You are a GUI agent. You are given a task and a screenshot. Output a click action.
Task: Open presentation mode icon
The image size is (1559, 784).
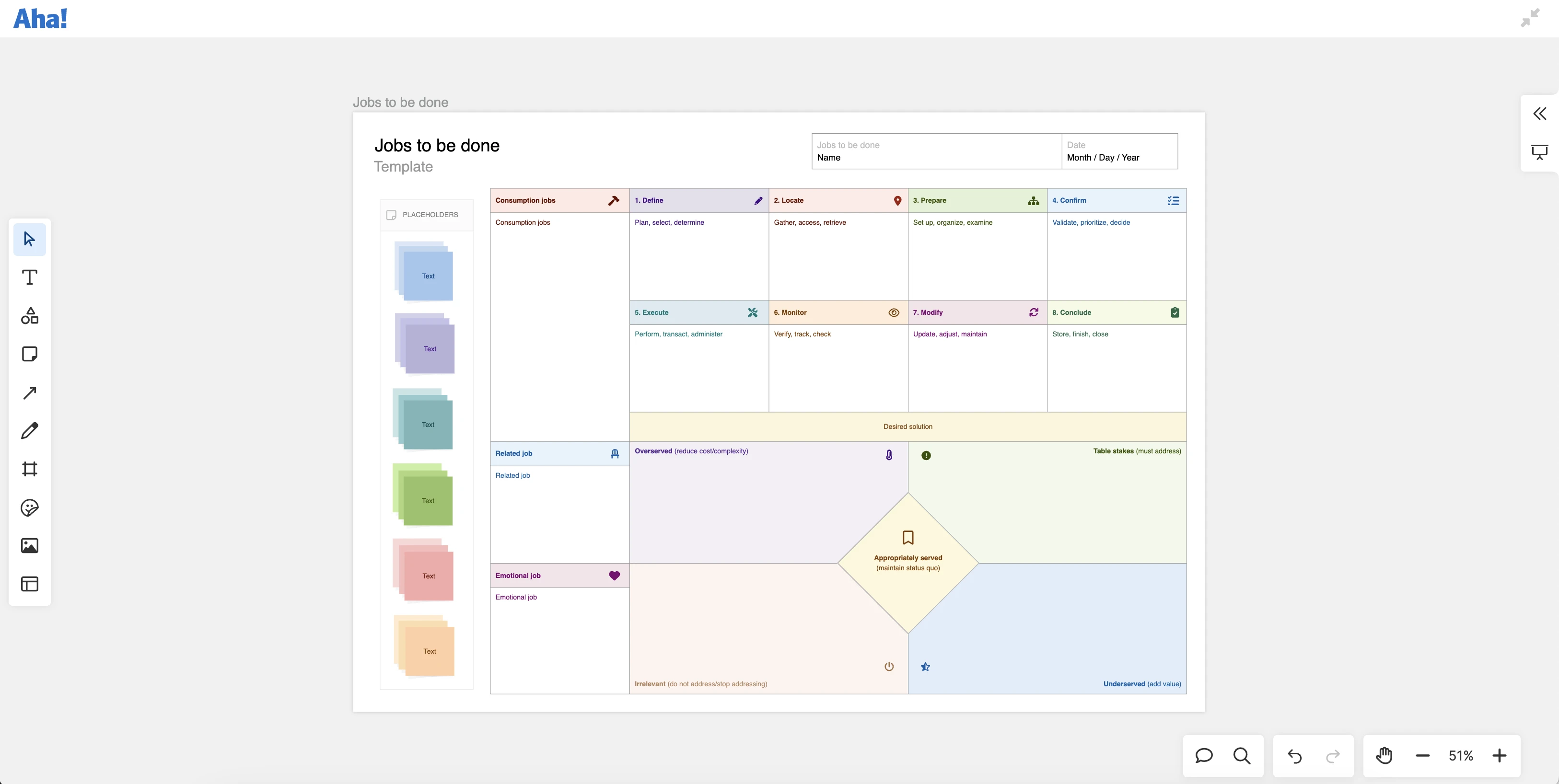pyautogui.click(x=1540, y=152)
